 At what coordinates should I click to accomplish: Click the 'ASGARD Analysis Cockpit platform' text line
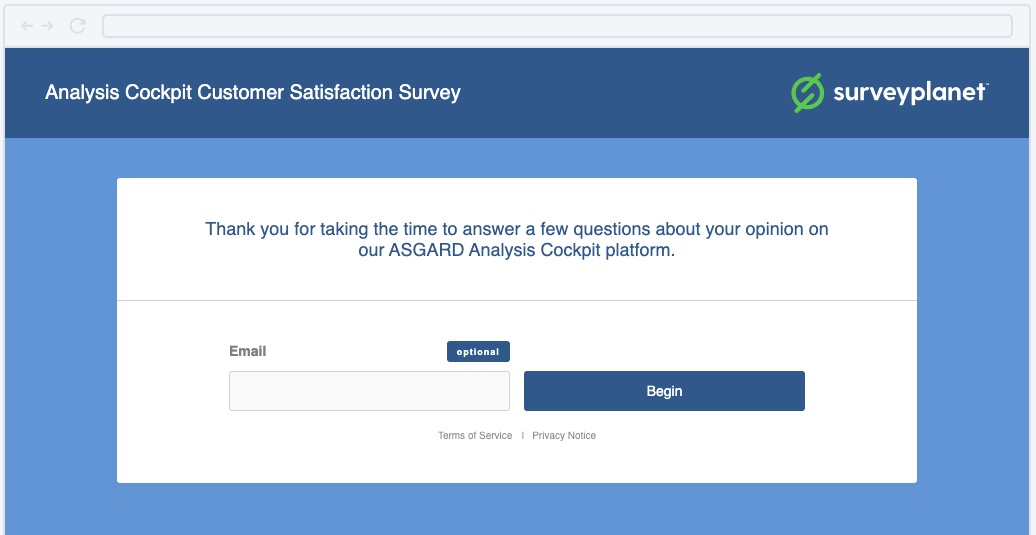tap(516, 251)
